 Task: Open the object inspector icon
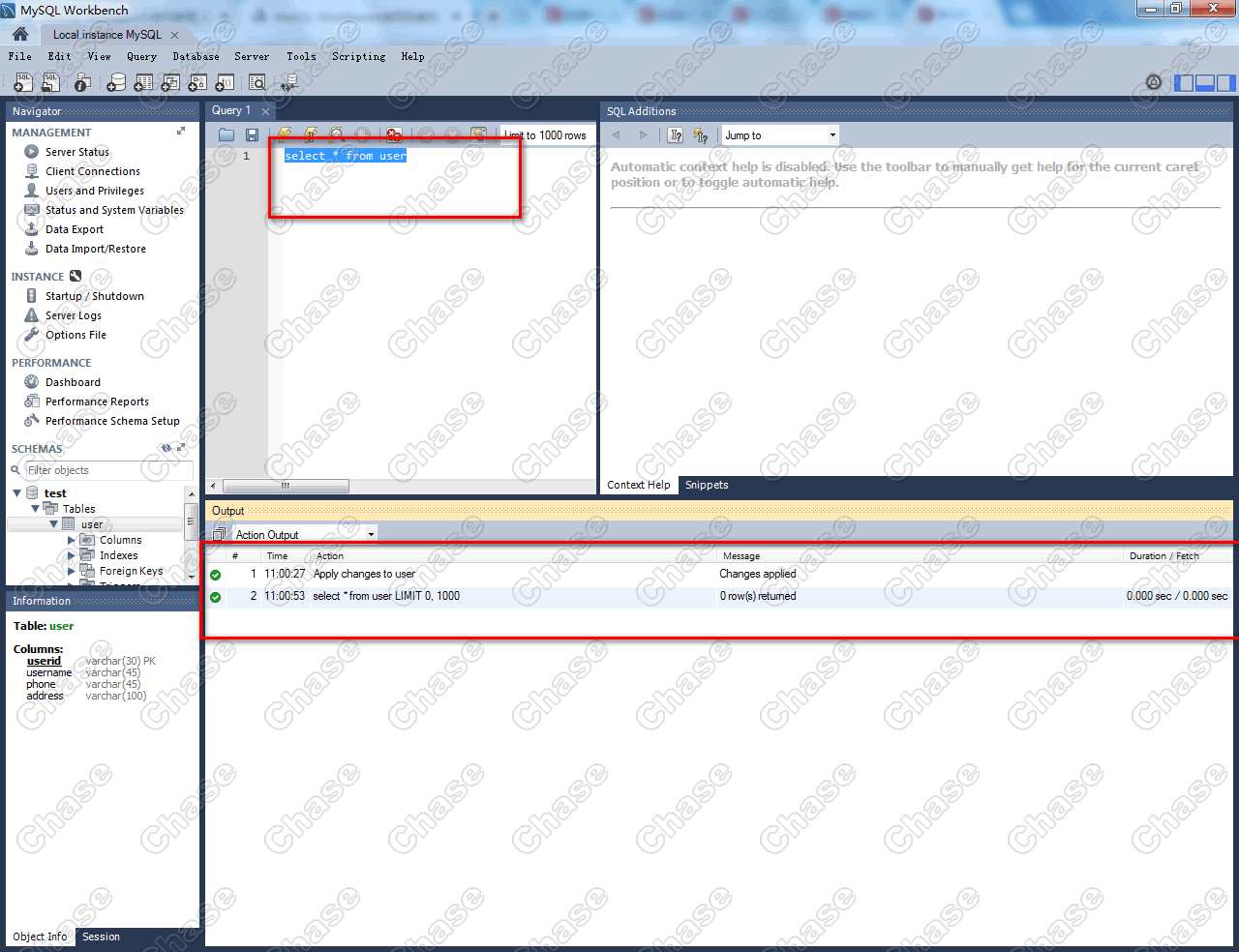(x=82, y=83)
